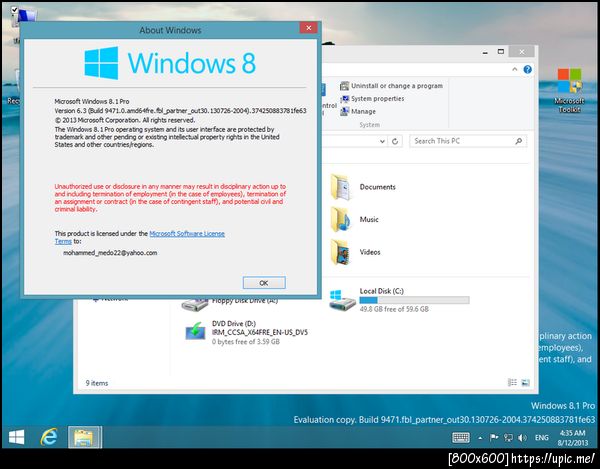Select the Music folder
Image resolution: width=600 pixels, height=469 pixels.
tap(341, 219)
